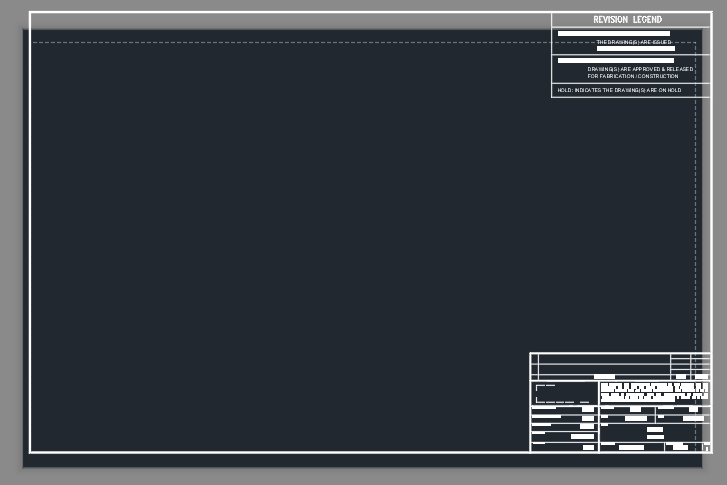Select the dashed printable-area line along top
This screenshot has height=485, width=727.
coord(300,42)
